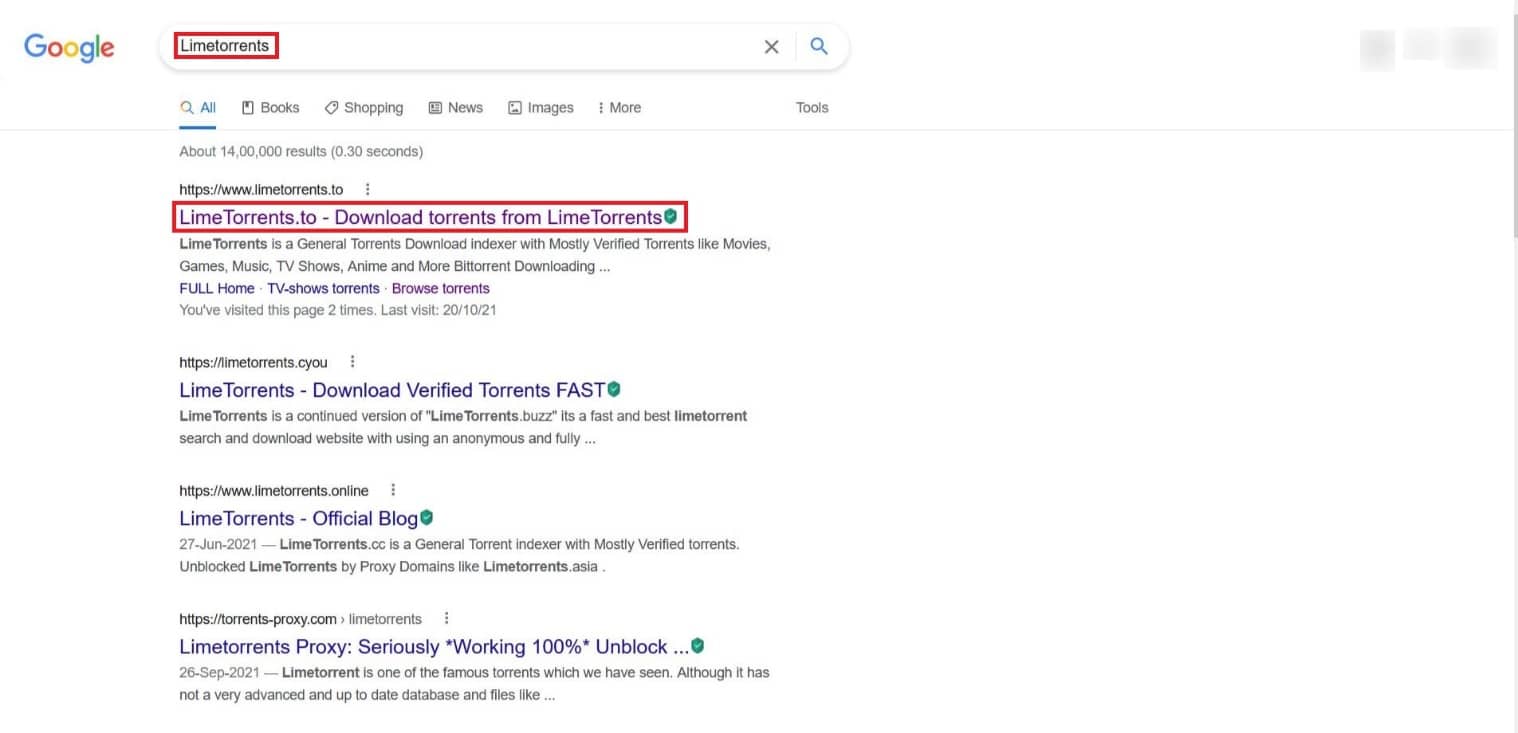
Task: Open LimeTorrents.to - Download torrents result
Action: pos(420,217)
